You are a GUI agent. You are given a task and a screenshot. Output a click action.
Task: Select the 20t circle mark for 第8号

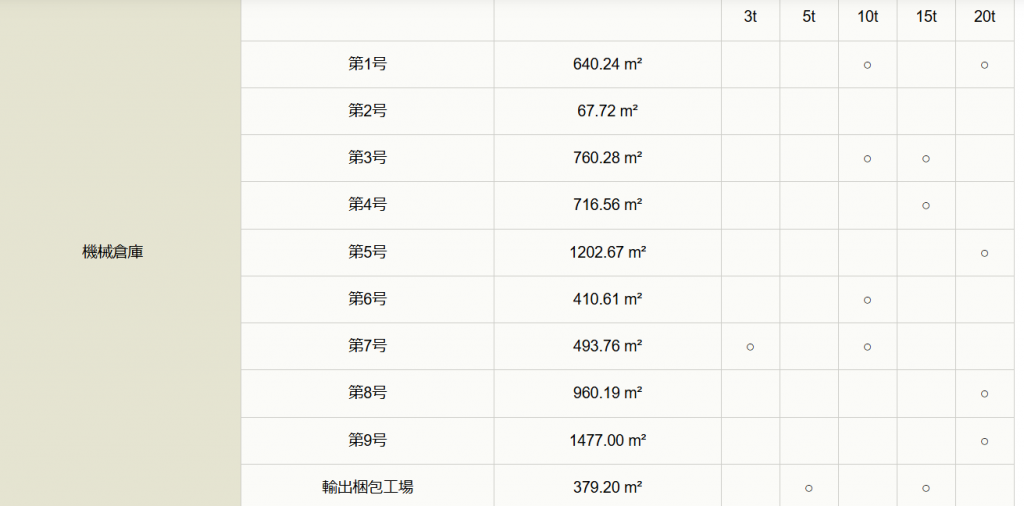(984, 394)
